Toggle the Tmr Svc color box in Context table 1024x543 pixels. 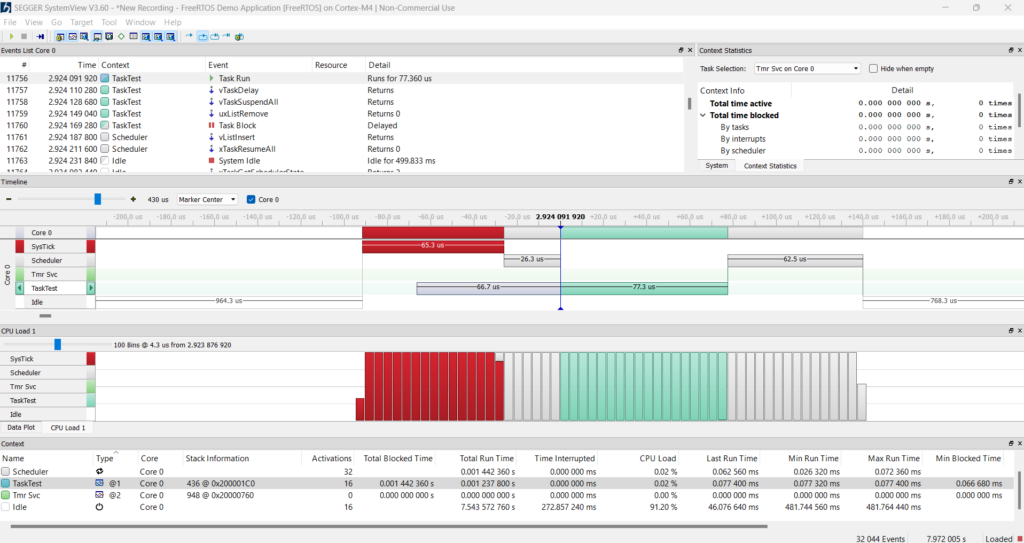(x=6, y=495)
